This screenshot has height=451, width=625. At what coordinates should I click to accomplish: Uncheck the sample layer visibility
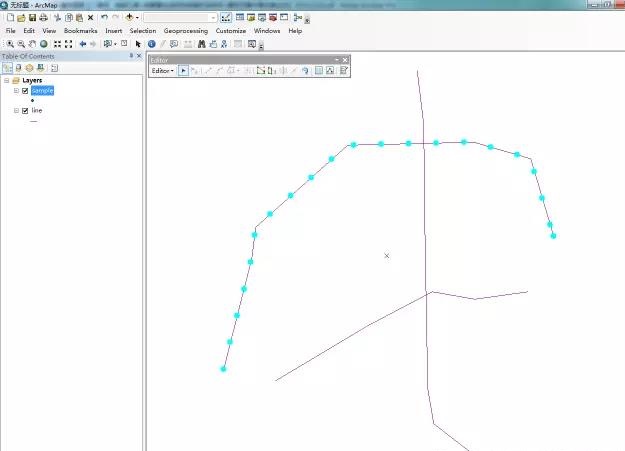[25, 91]
